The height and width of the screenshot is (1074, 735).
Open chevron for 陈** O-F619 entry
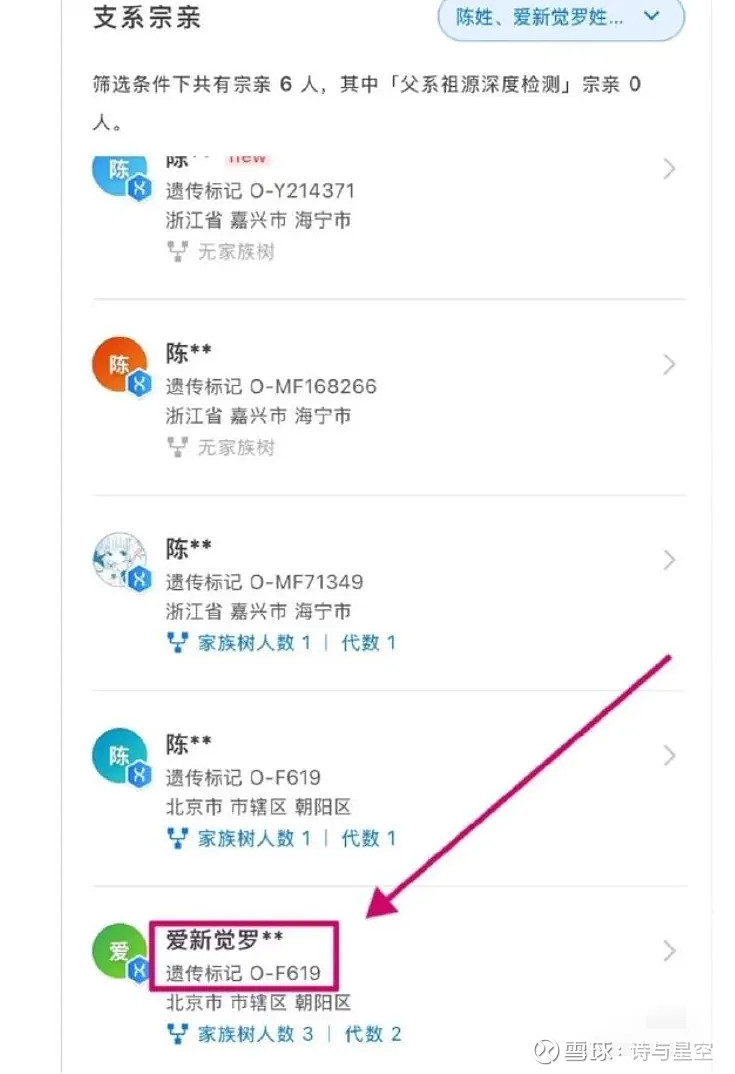click(x=670, y=756)
